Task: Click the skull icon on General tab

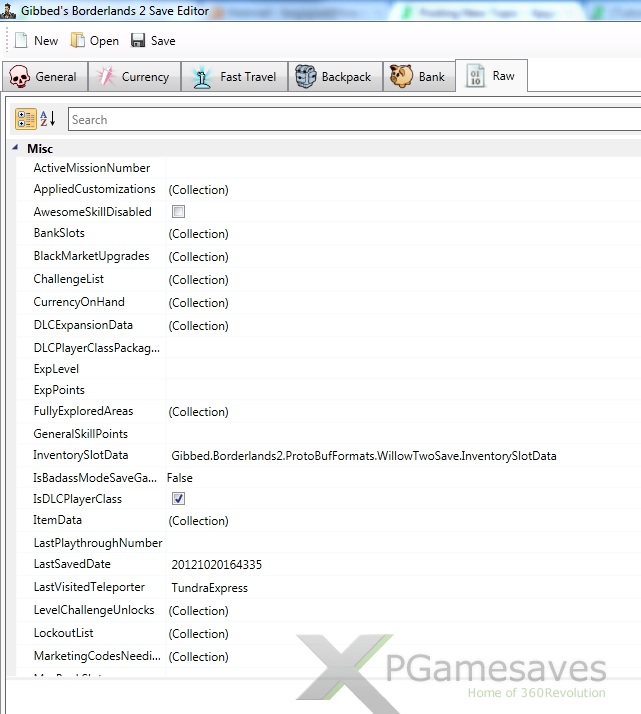Action: click(x=19, y=77)
